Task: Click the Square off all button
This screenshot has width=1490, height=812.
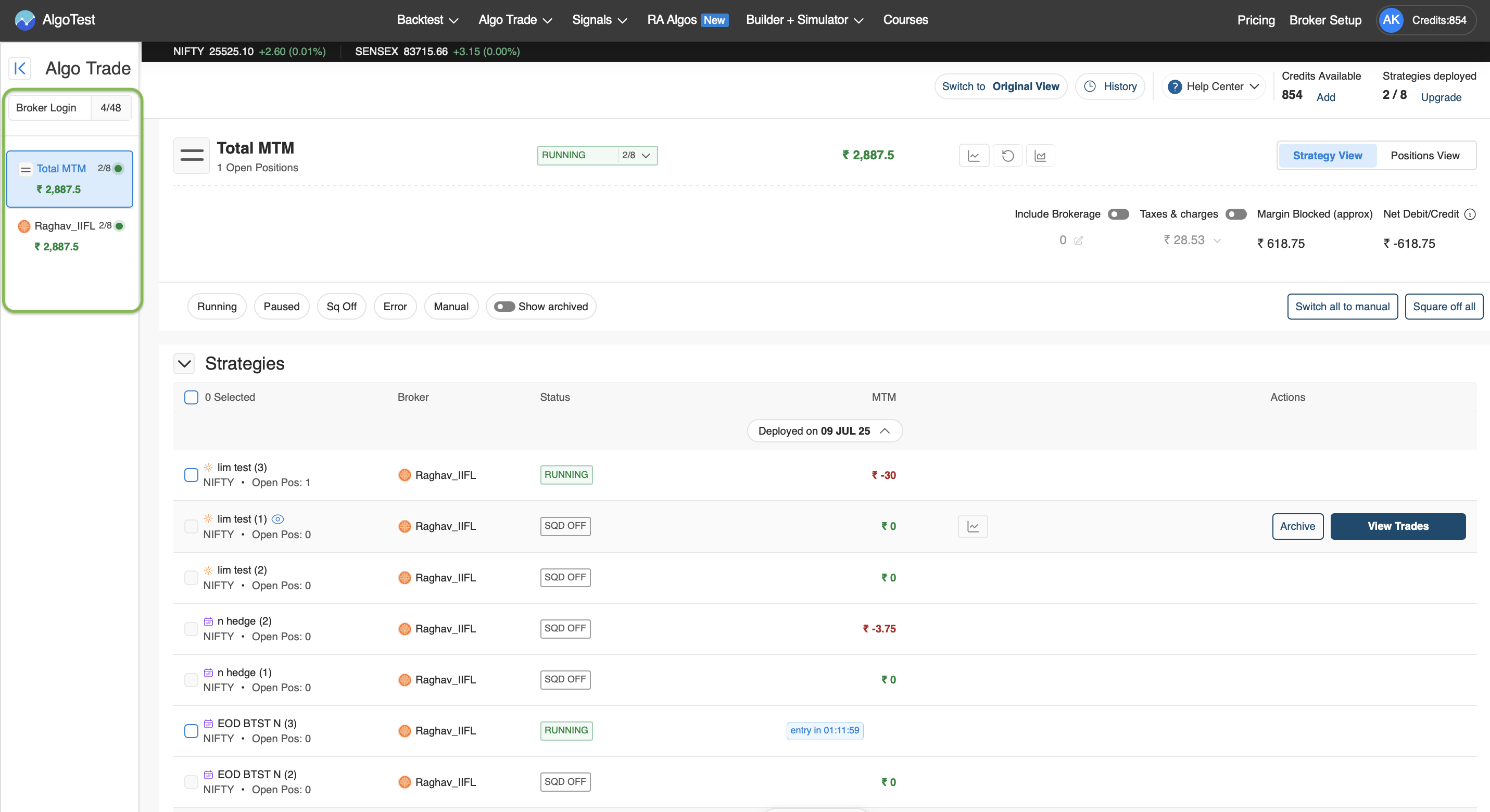Action: [1444, 307]
